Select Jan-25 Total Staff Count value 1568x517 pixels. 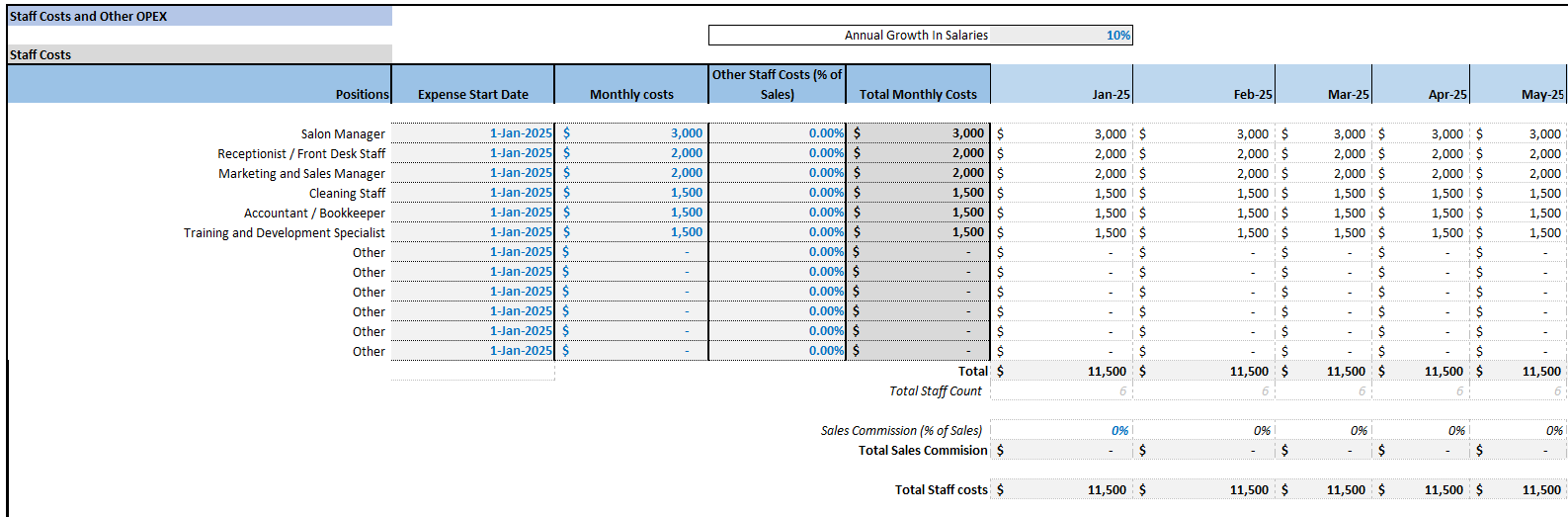(x=1062, y=390)
